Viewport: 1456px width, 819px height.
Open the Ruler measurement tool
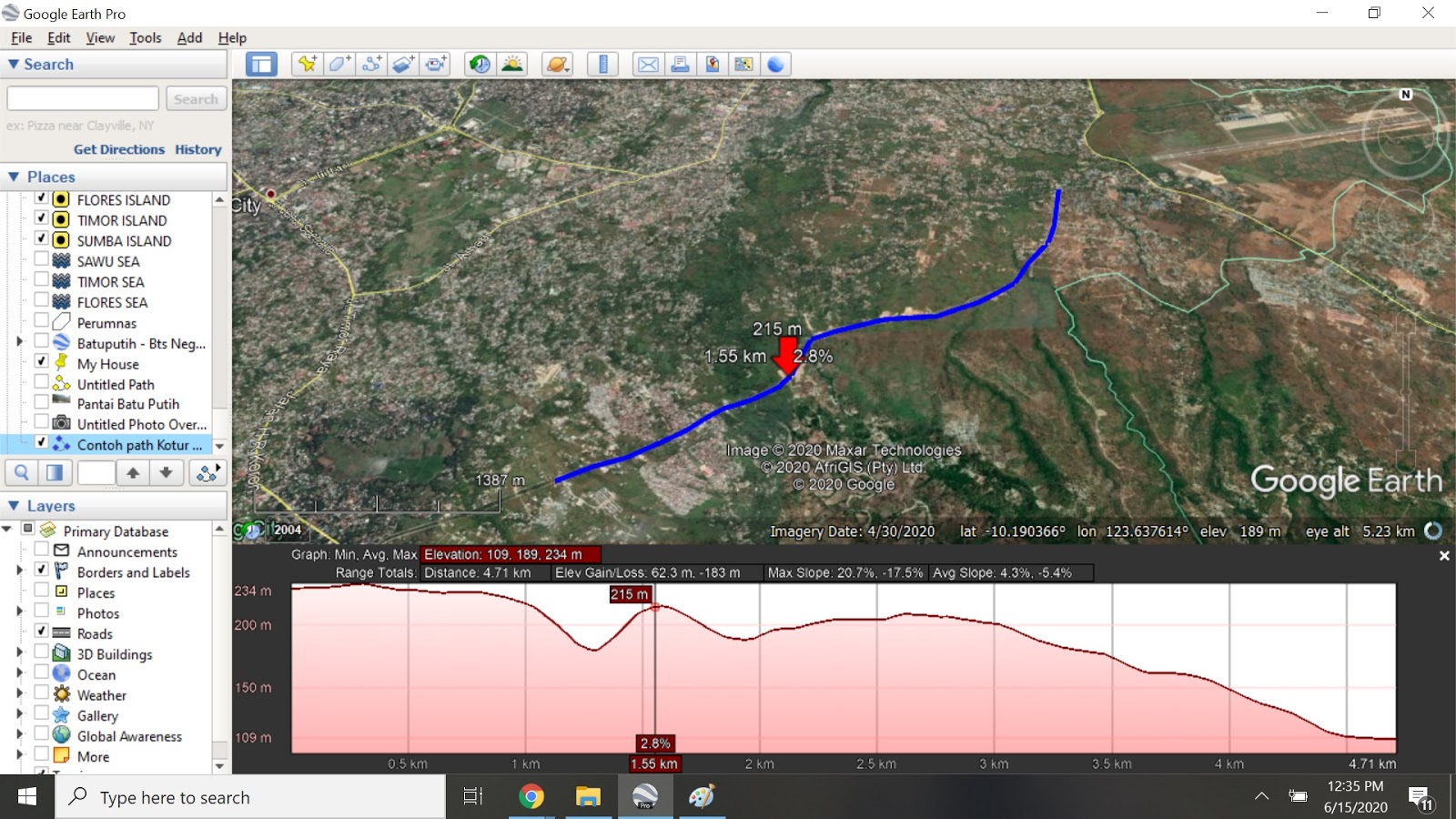pos(601,64)
